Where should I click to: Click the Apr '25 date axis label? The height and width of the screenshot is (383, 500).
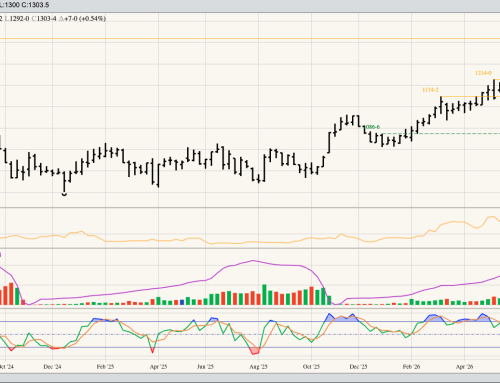point(158,367)
